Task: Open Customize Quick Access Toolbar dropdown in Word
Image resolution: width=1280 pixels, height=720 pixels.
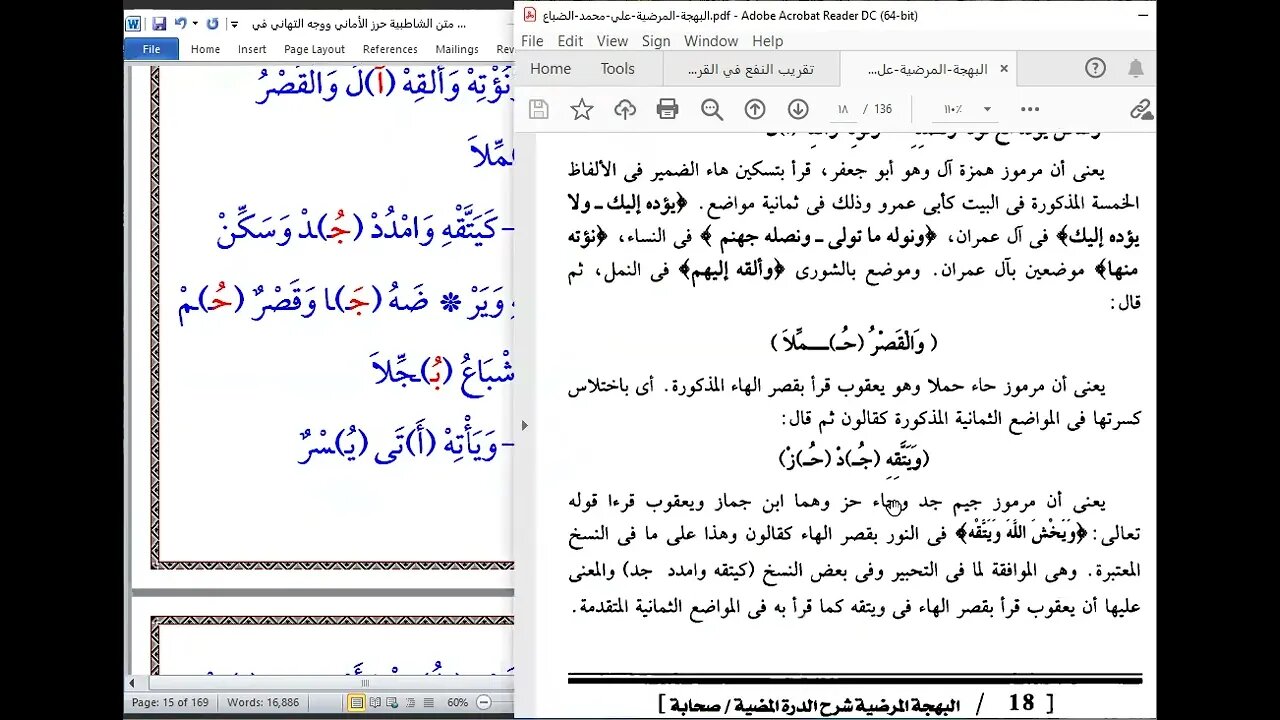Action: coord(234,23)
